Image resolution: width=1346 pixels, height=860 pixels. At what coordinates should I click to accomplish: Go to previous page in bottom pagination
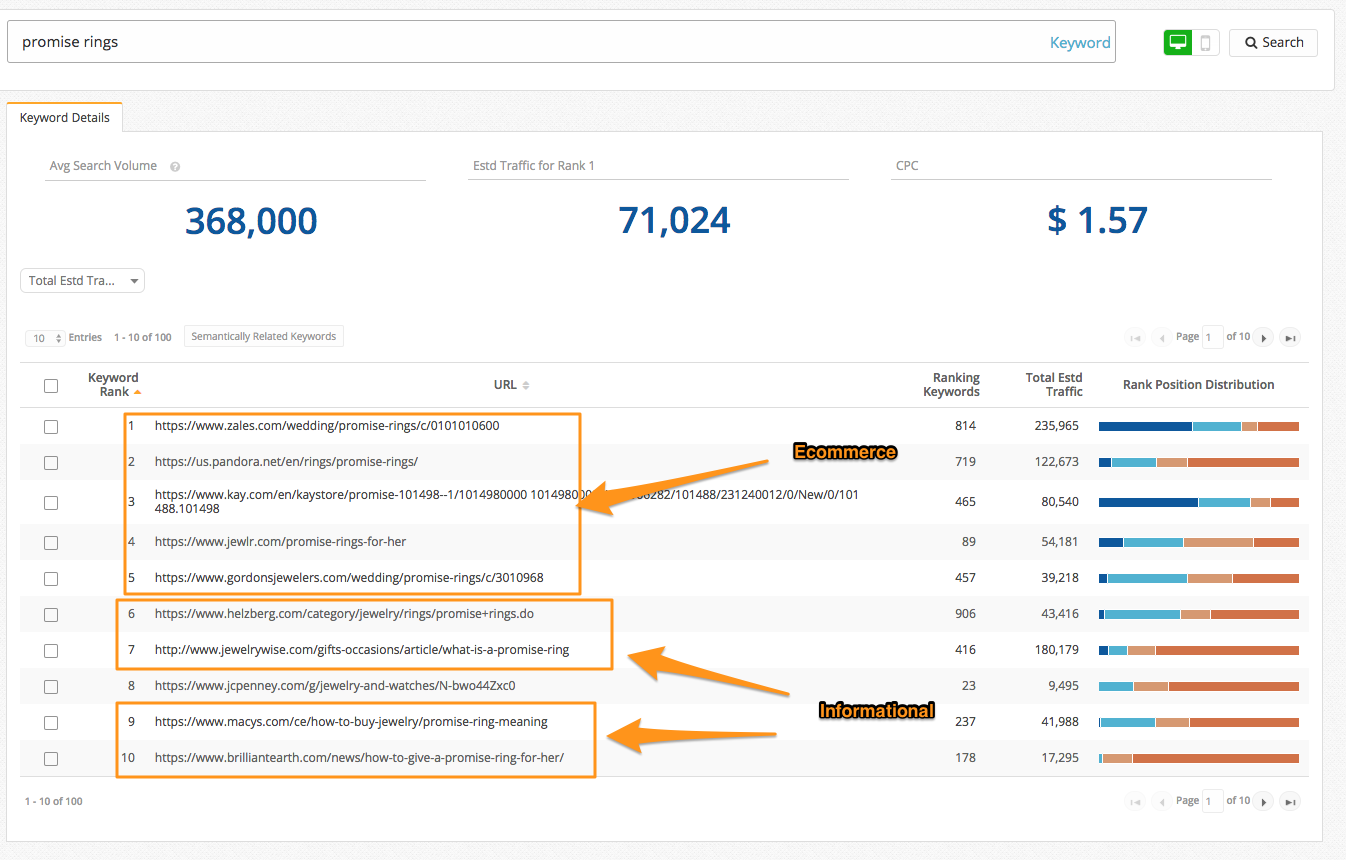pyautogui.click(x=1162, y=801)
